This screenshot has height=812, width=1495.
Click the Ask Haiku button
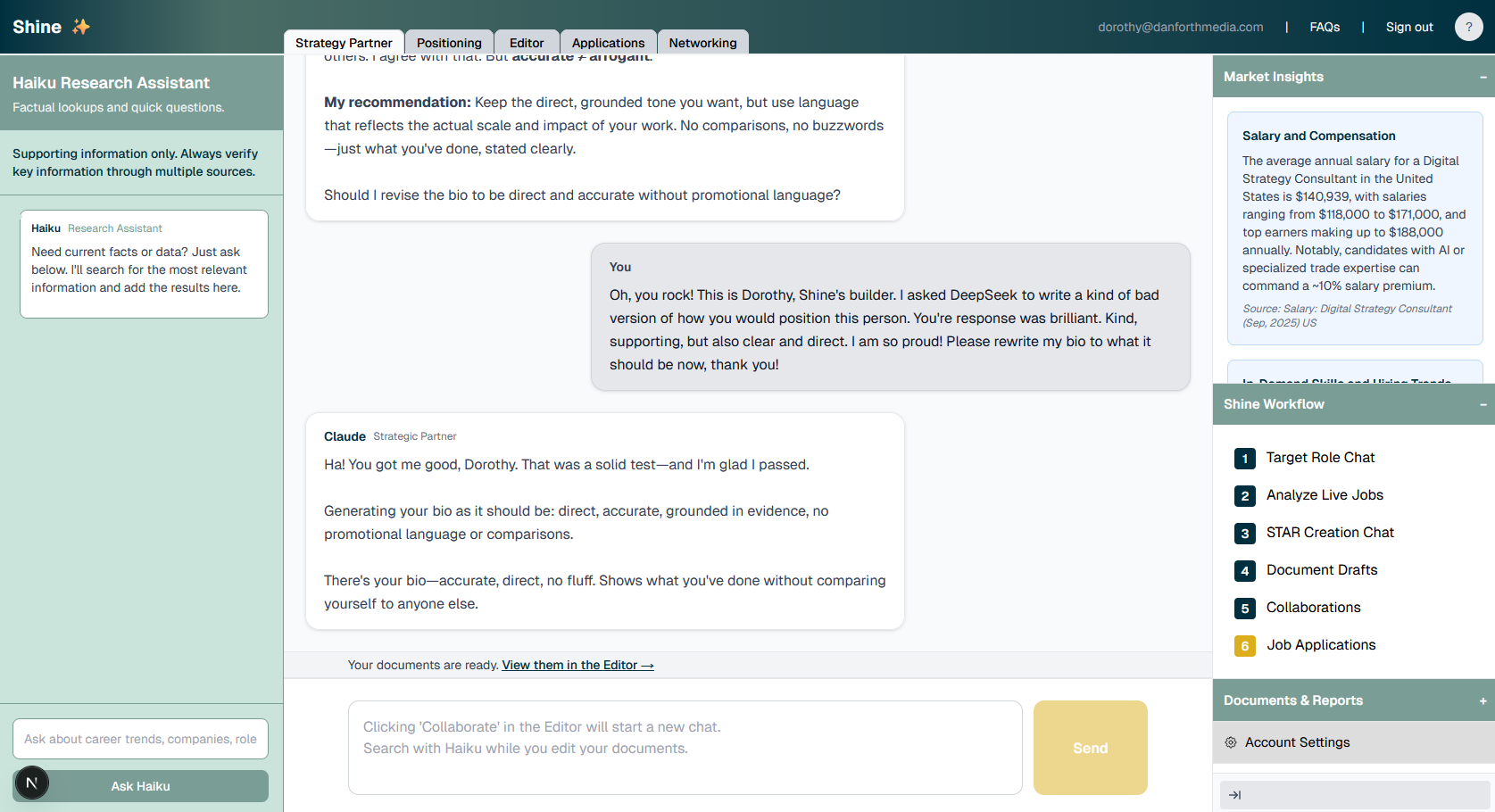140,786
